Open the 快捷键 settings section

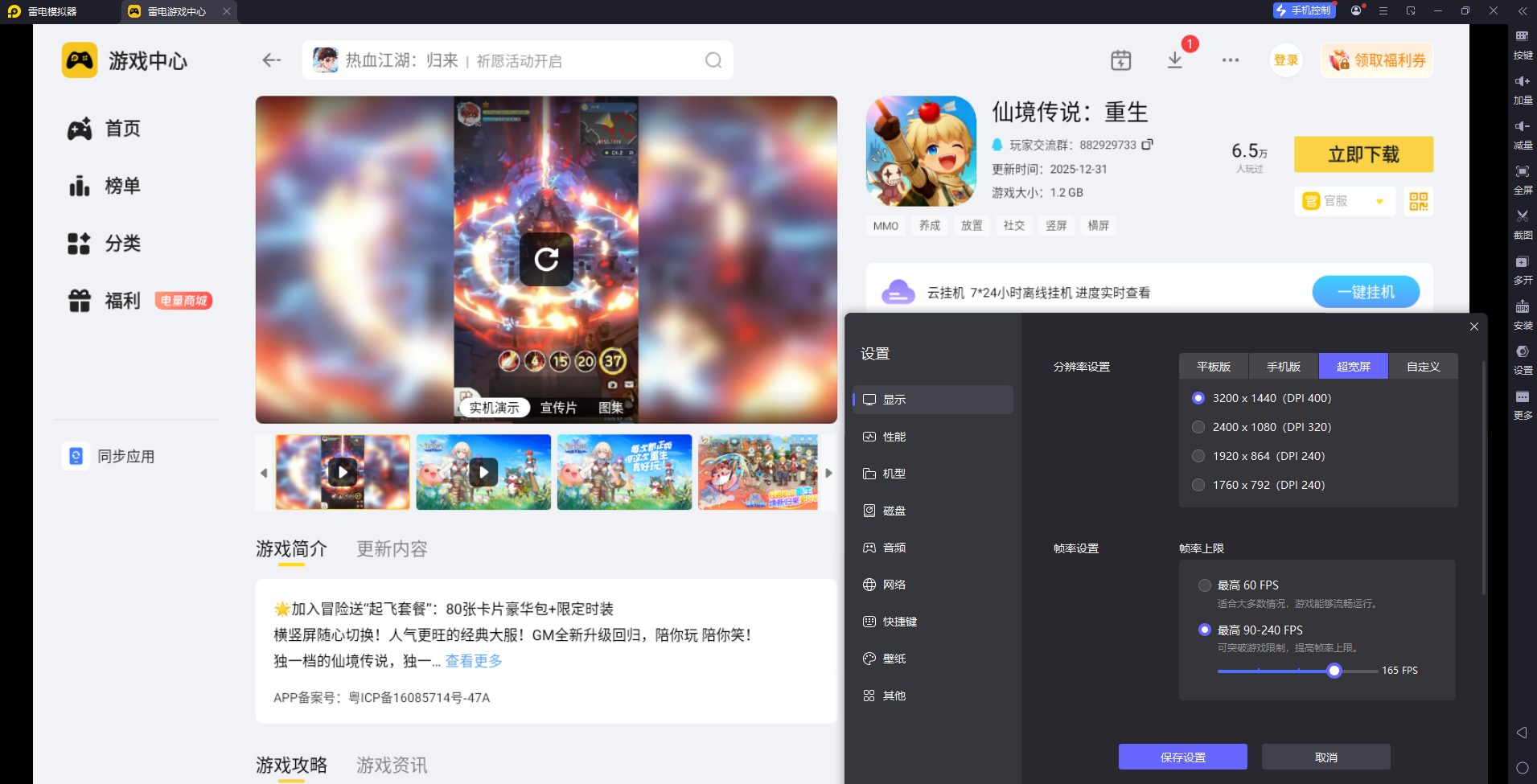pos(933,622)
